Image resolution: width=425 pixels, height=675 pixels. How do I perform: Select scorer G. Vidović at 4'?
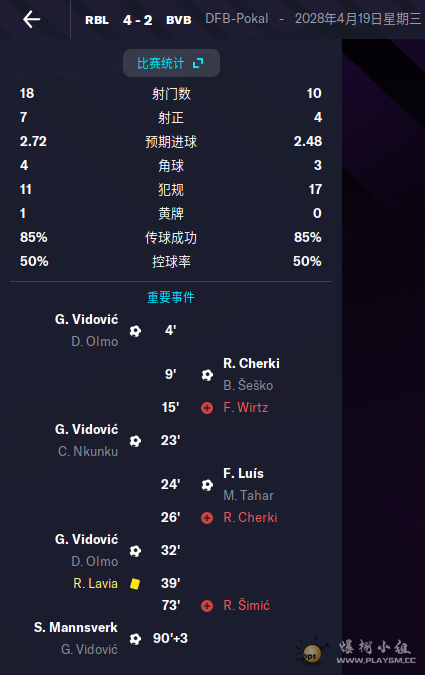coord(86,319)
